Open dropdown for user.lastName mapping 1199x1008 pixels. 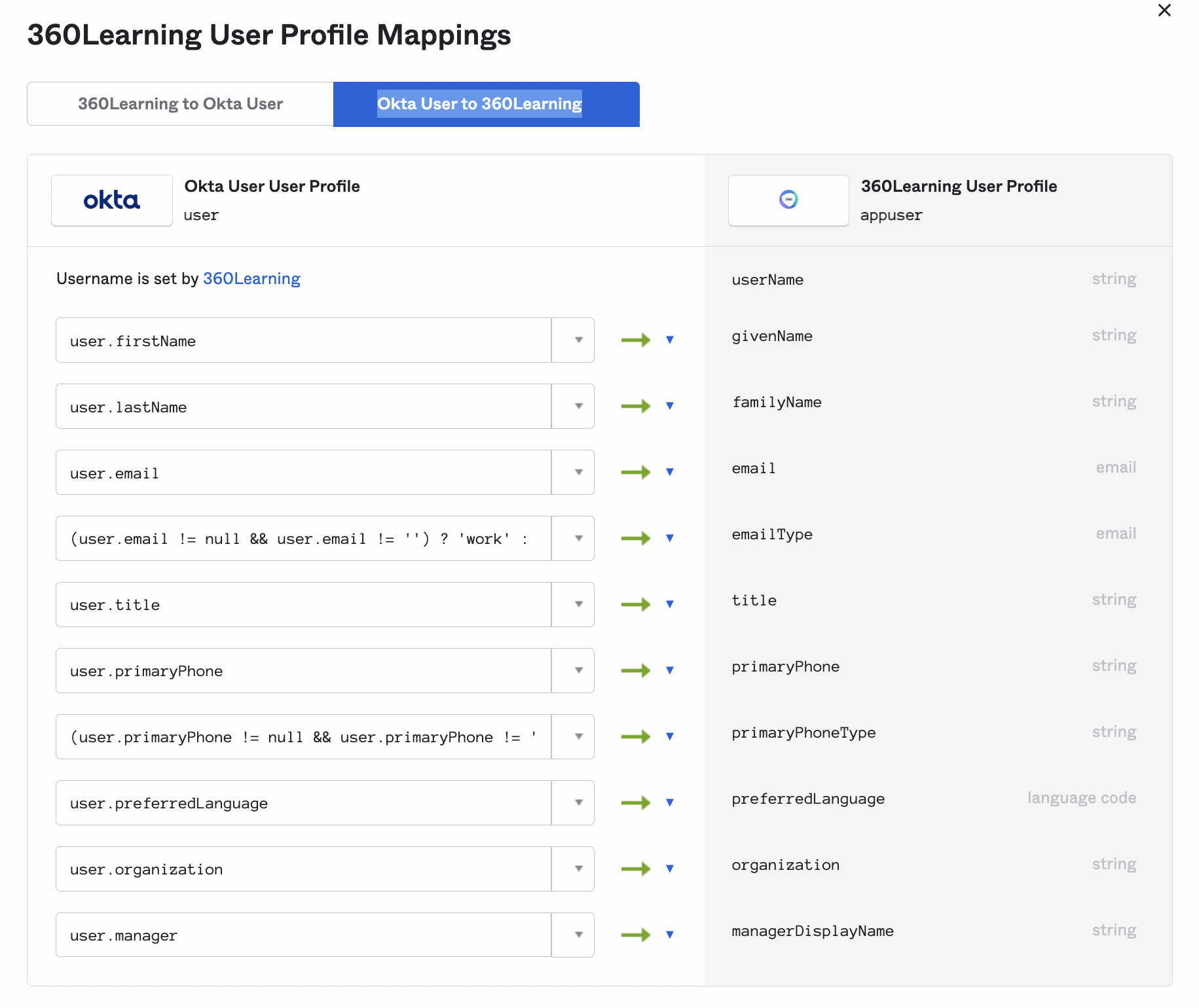point(573,406)
